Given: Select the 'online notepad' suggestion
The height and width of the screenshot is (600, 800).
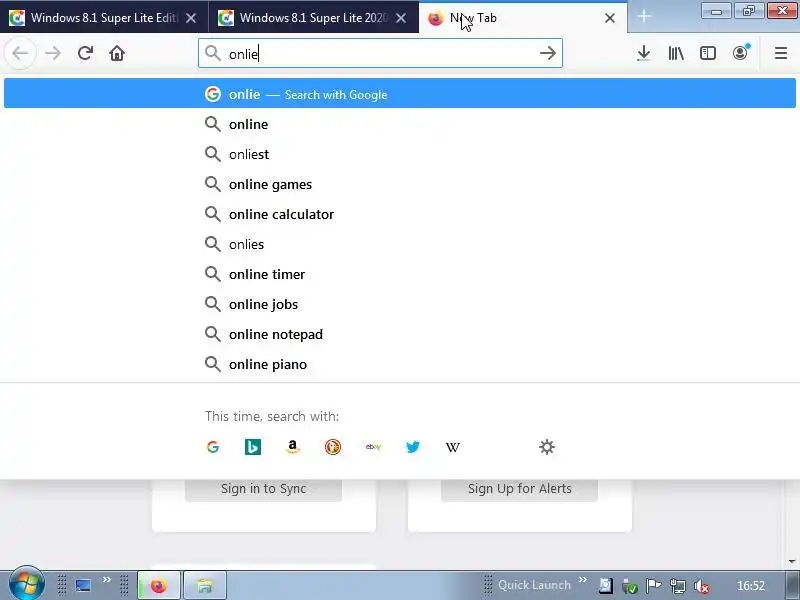Looking at the screenshot, I should pos(400,334).
